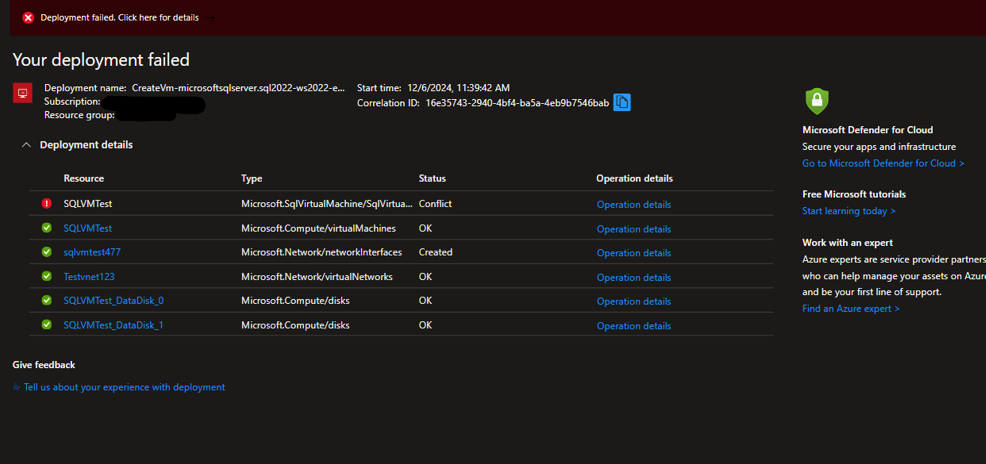Click the Microsoft.SqlVirtualMachine type cell
This screenshot has width=986, height=464.
[x=327, y=204]
